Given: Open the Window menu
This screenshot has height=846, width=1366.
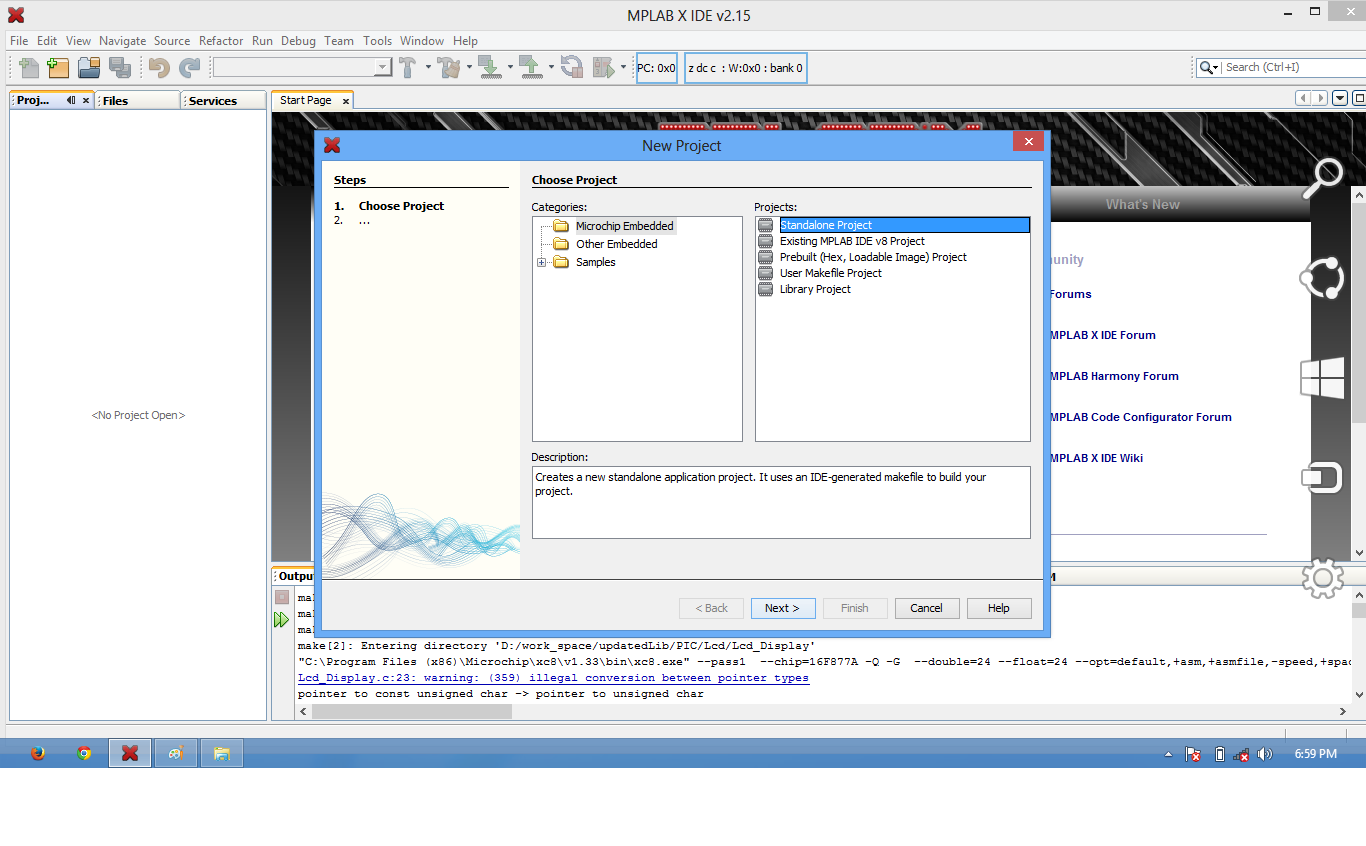Looking at the screenshot, I should click(x=422, y=41).
